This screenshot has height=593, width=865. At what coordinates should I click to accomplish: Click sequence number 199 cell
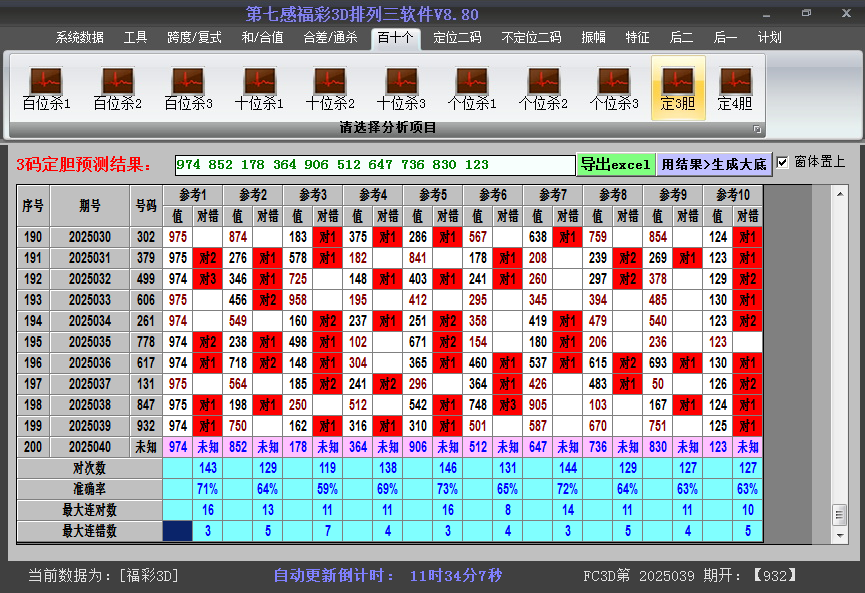pos(33,426)
